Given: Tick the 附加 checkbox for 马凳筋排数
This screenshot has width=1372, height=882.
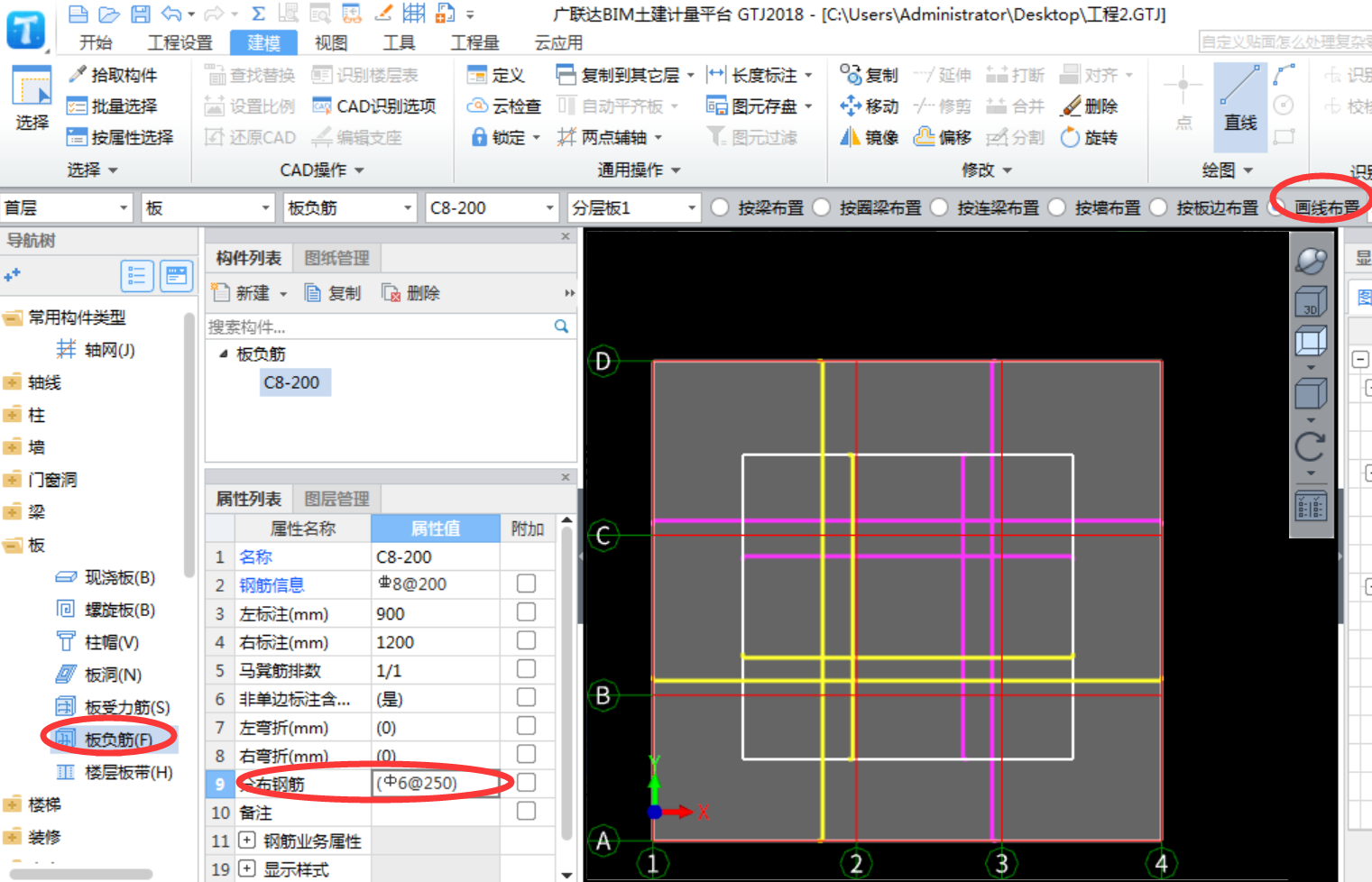Looking at the screenshot, I should pos(526,669).
